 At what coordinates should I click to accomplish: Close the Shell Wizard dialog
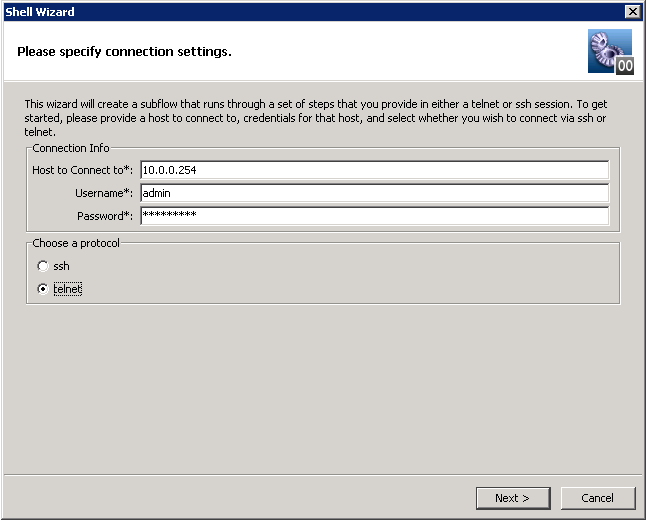click(x=632, y=11)
